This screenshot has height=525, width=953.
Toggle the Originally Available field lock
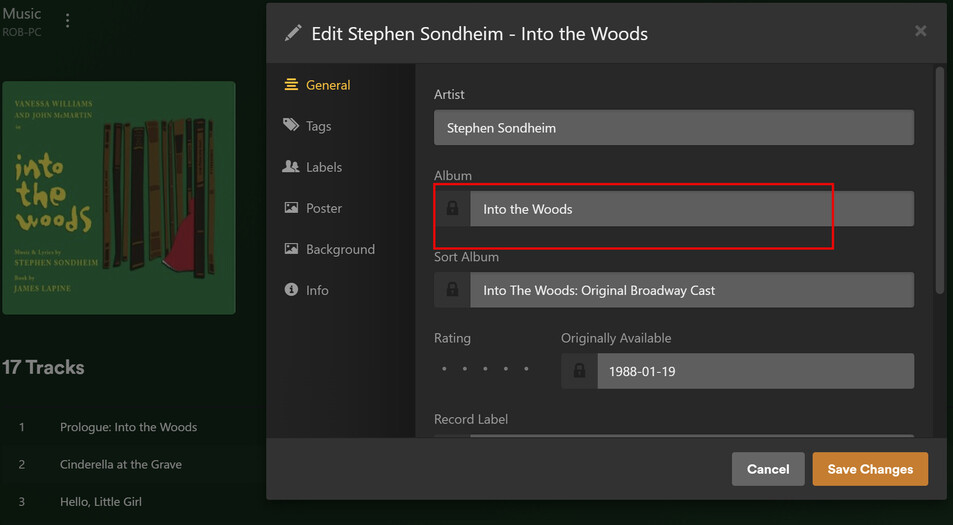pyautogui.click(x=579, y=371)
